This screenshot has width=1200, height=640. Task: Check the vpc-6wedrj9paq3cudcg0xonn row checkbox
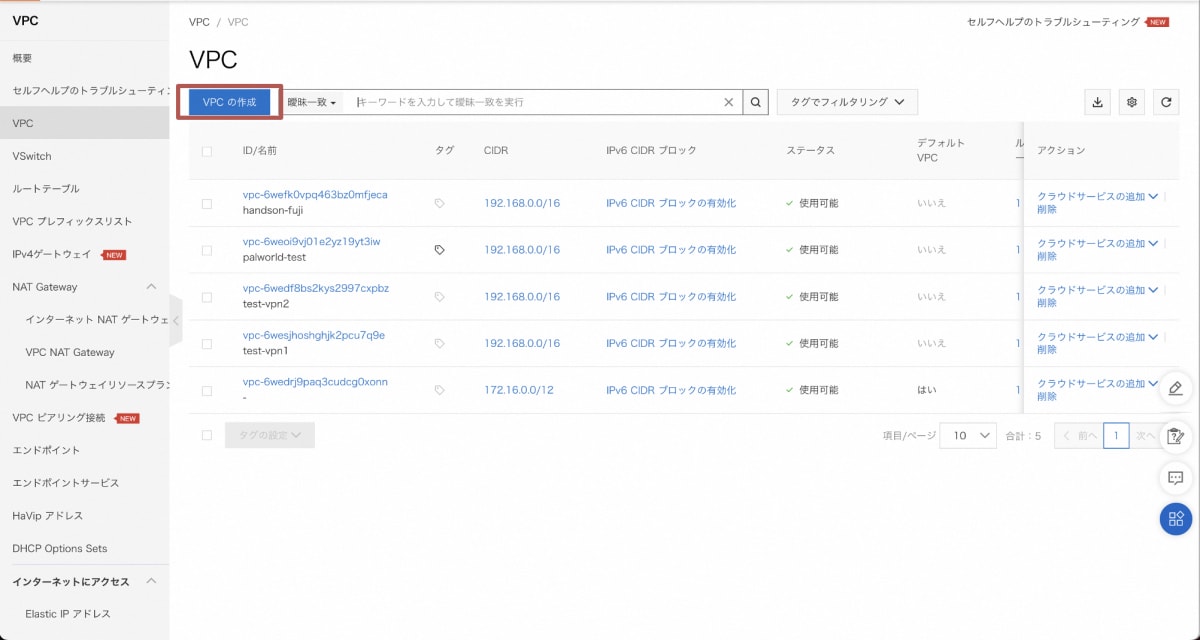(207, 390)
